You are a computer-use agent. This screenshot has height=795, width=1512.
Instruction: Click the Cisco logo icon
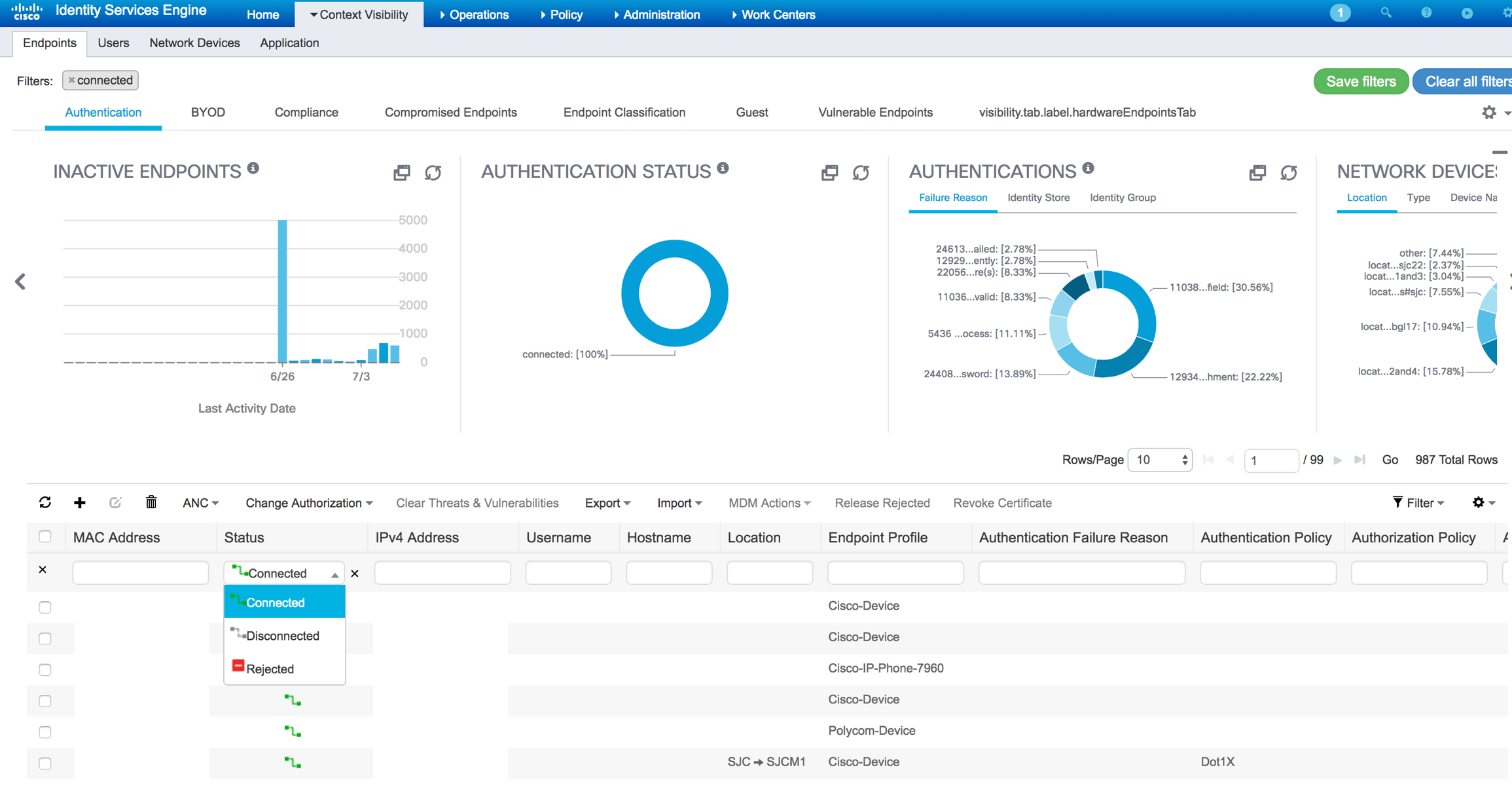pyautogui.click(x=27, y=11)
